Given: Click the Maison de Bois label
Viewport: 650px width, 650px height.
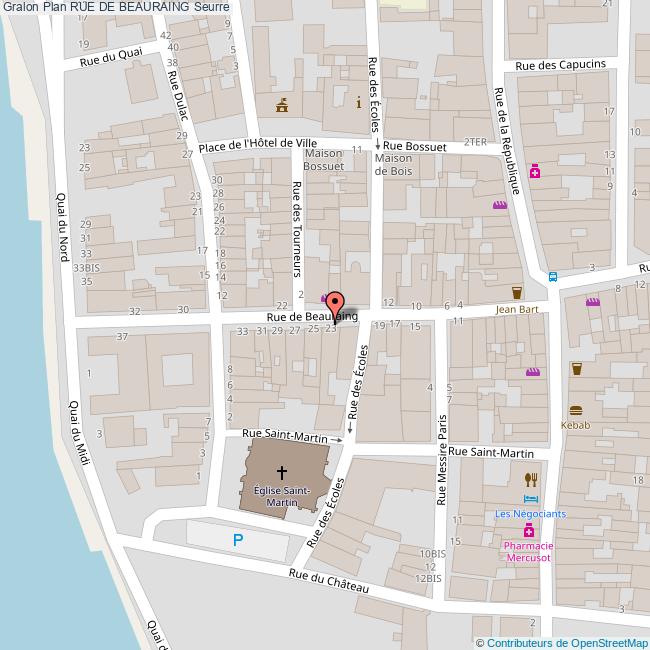Looking at the screenshot, I should (393, 165).
